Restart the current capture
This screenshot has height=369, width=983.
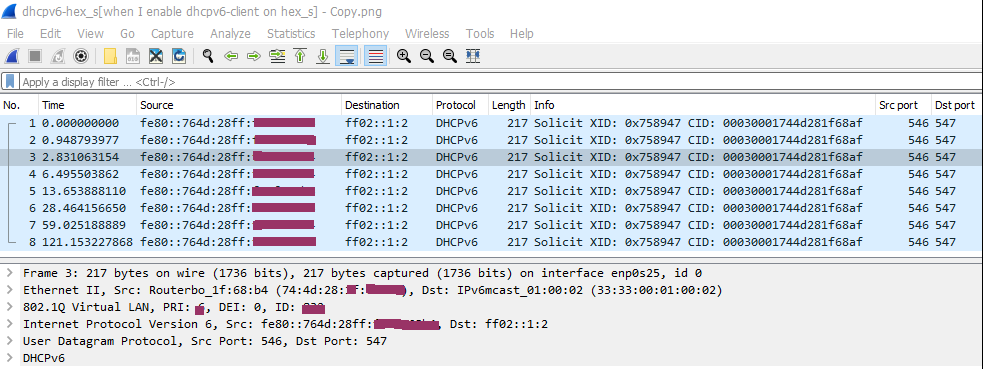point(58,56)
